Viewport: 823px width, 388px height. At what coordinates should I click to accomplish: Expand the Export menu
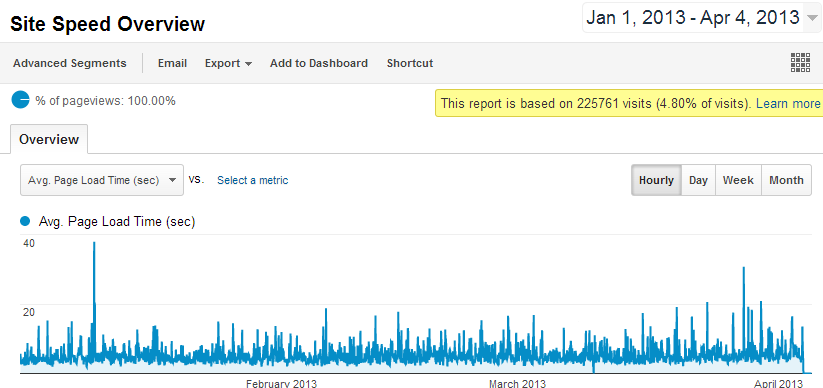pyautogui.click(x=228, y=63)
